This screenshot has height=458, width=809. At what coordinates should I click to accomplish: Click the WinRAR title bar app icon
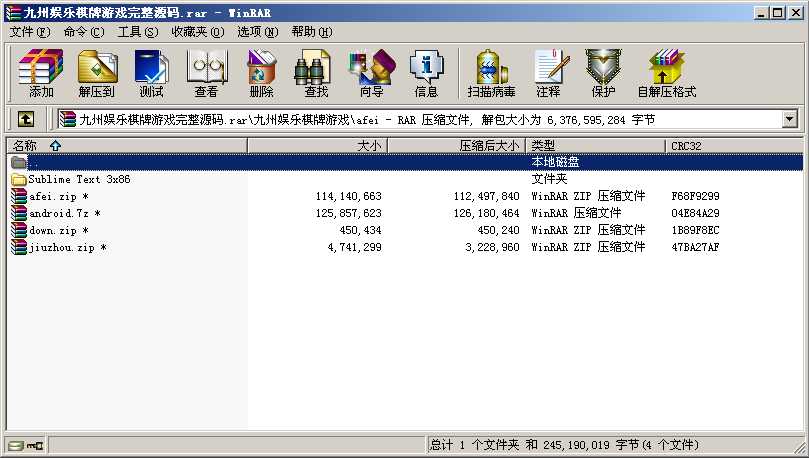point(13,12)
